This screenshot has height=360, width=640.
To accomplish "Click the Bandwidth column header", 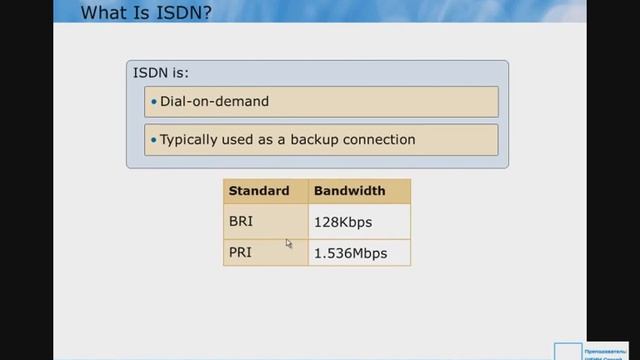I will [x=360, y=191].
